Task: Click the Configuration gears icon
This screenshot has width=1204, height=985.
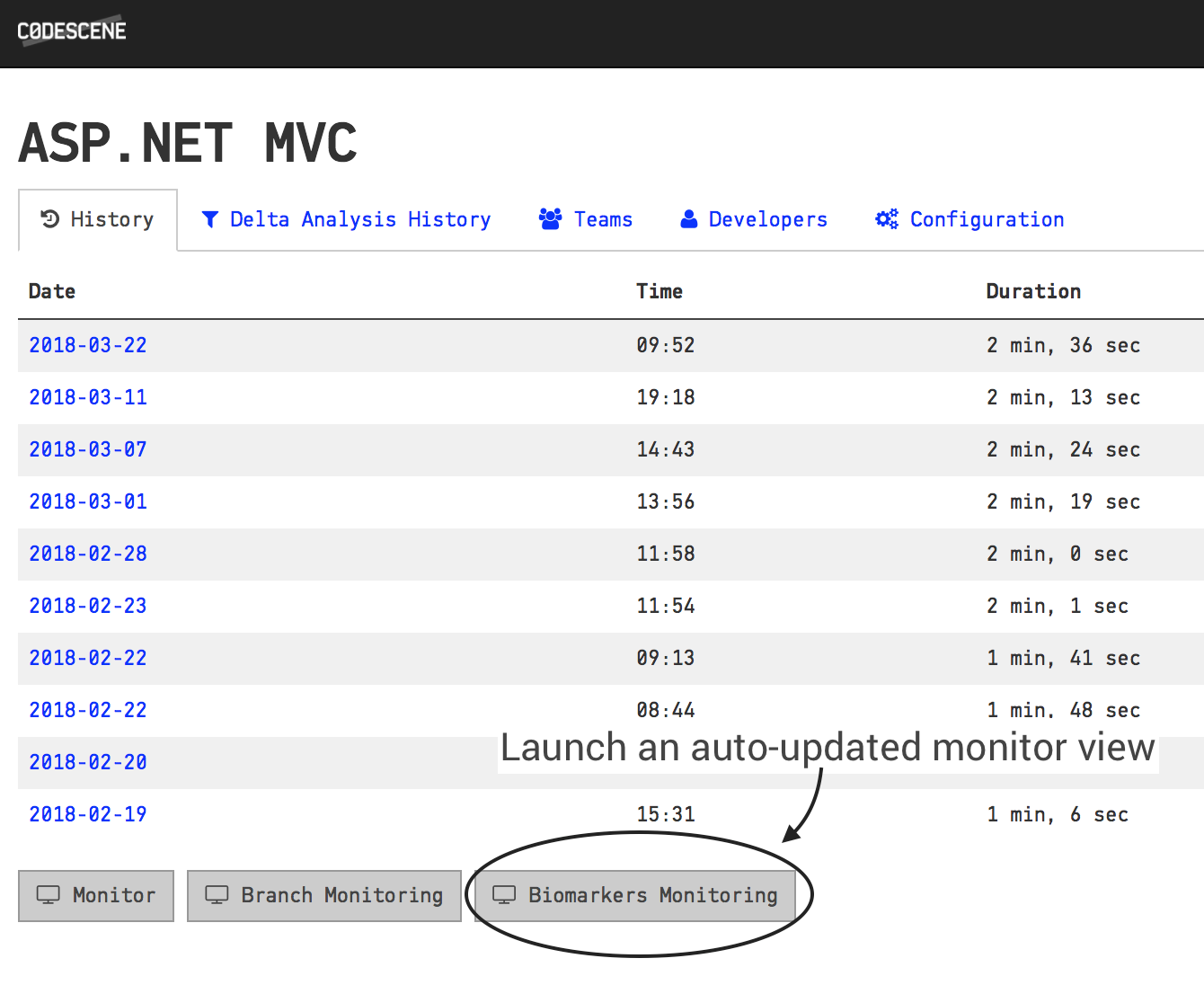Action: (x=887, y=219)
